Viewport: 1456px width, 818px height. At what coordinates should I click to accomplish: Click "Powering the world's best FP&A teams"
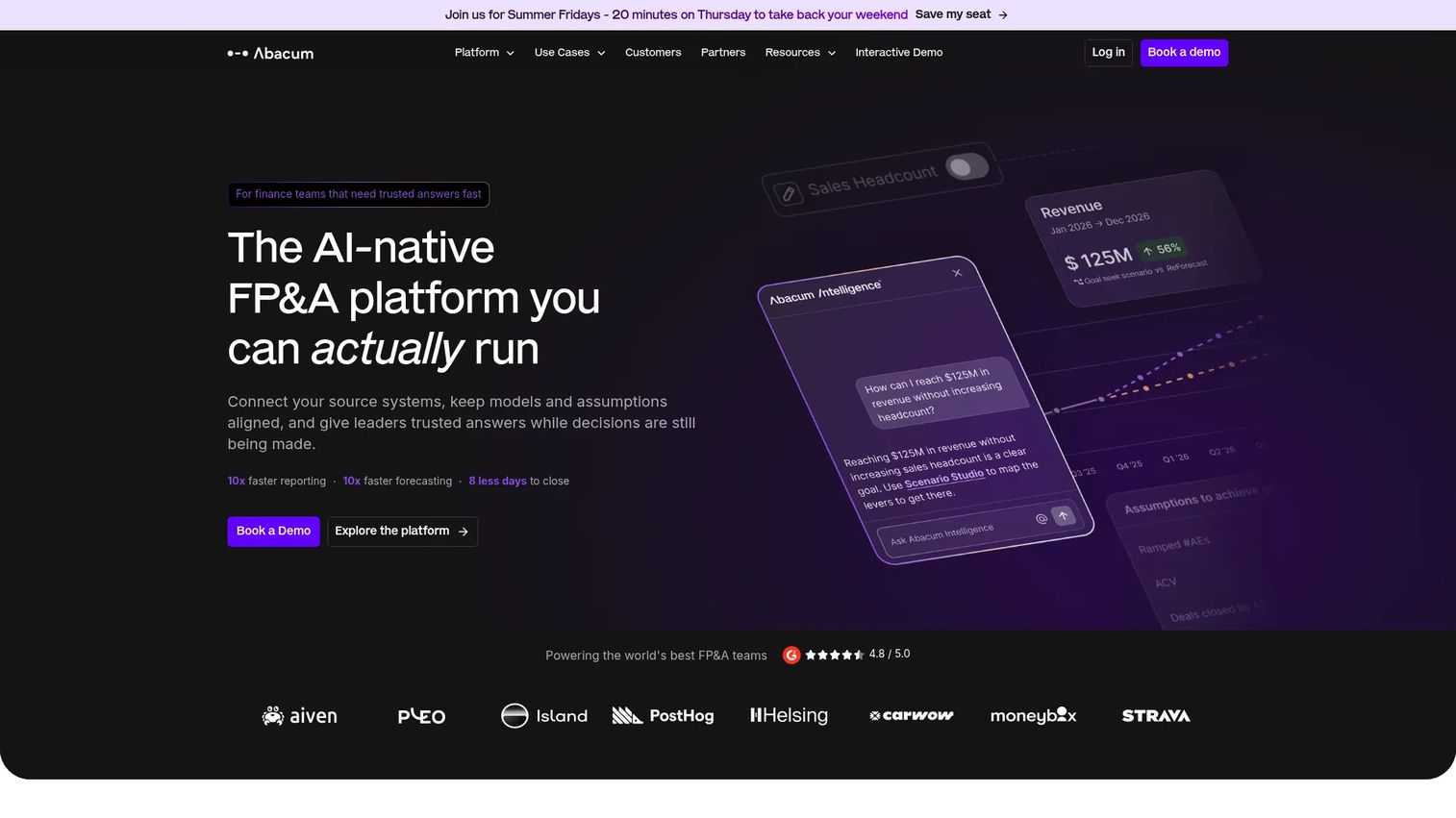click(x=656, y=656)
